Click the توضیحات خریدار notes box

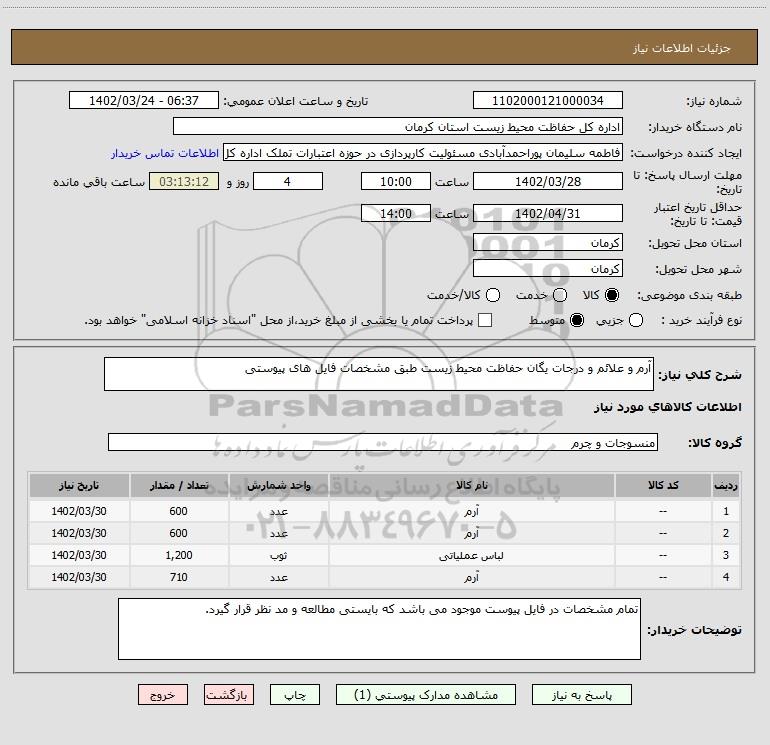coord(379,629)
